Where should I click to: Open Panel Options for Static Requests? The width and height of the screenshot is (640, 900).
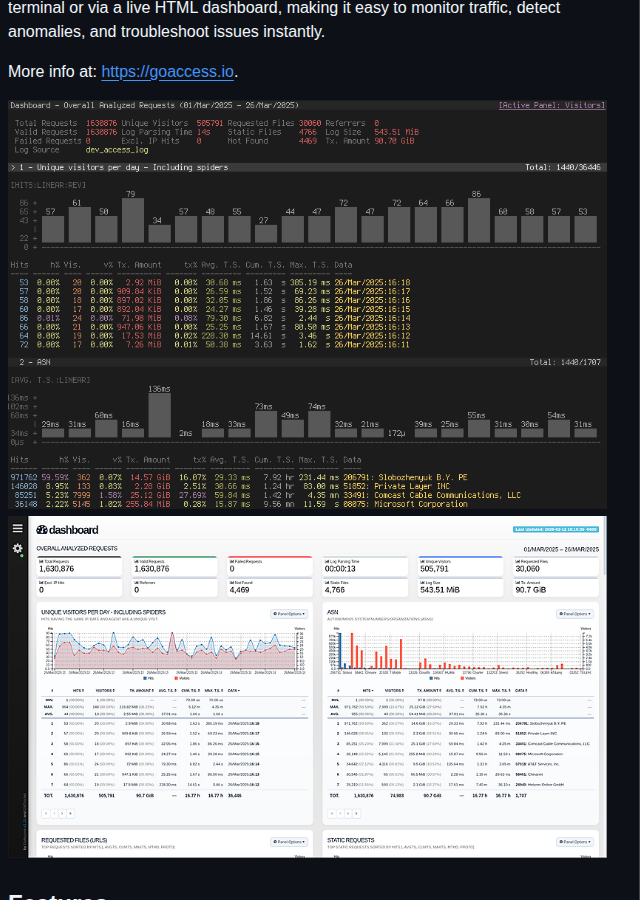coord(575,842)
